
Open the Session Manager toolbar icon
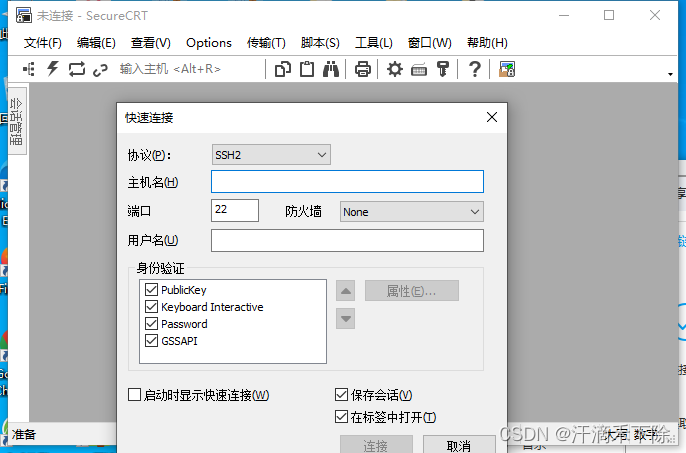click(x=29, y=69)
